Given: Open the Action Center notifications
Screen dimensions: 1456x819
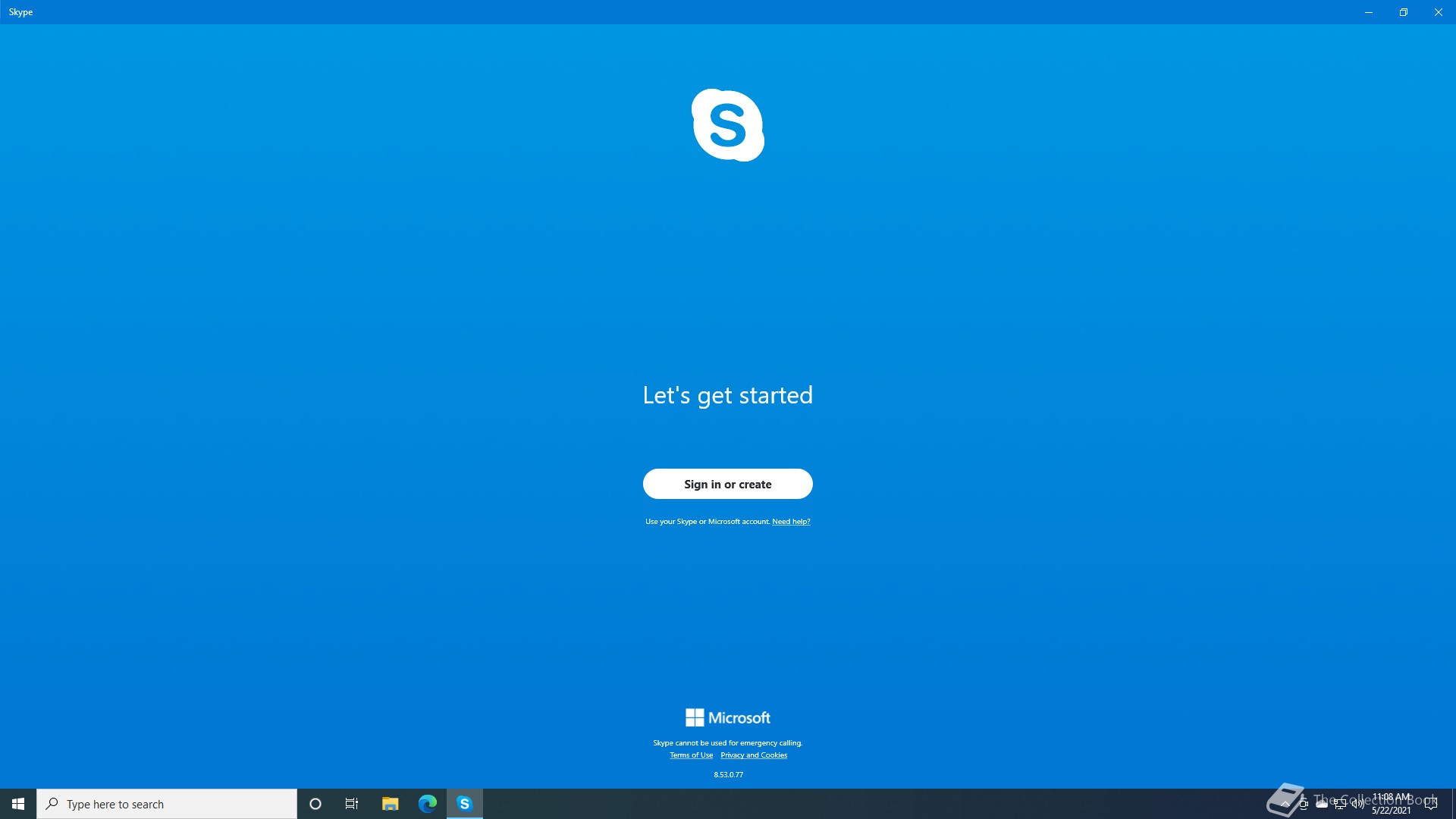Looking at the screenshot, I should coord(1431,804).
